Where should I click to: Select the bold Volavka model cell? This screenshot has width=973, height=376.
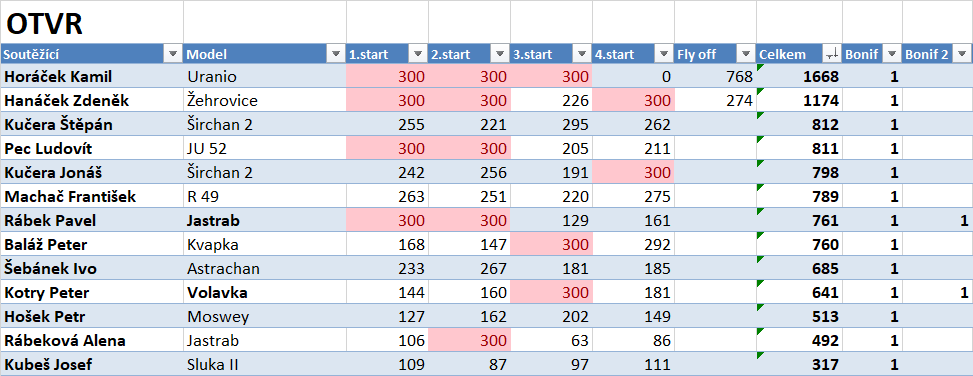point(265,292)
